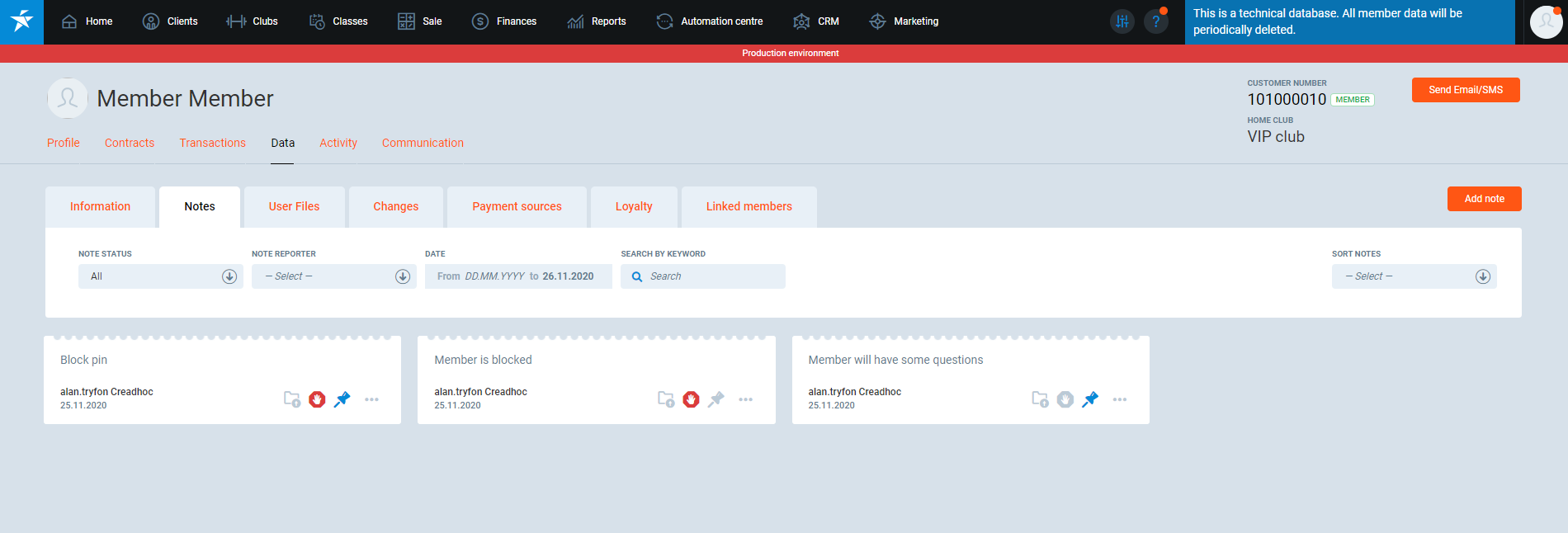The image size is (1568, 533).
Task: Open the Reports menu in top navigation
Action: [597, 21]
